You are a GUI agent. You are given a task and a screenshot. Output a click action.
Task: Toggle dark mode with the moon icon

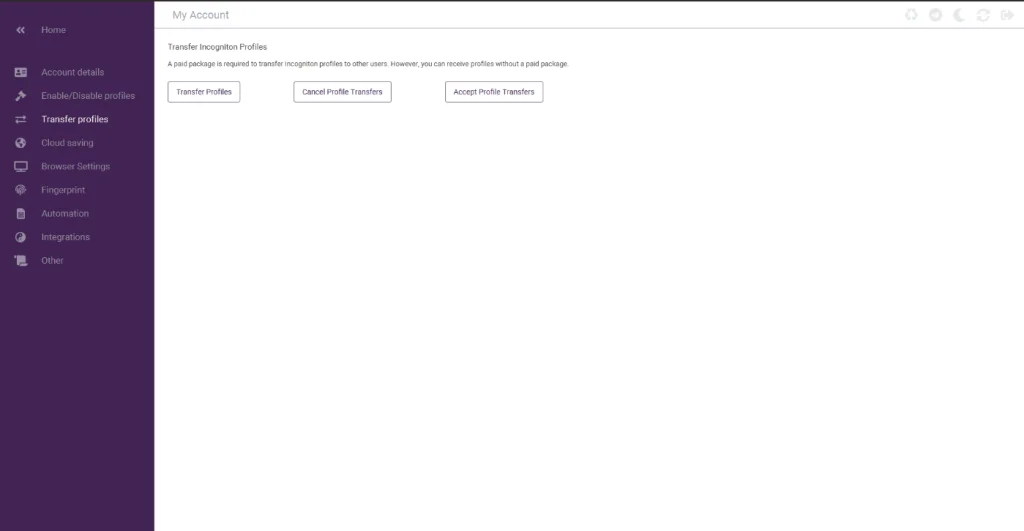pyautogui.click(x=959, y=15)
